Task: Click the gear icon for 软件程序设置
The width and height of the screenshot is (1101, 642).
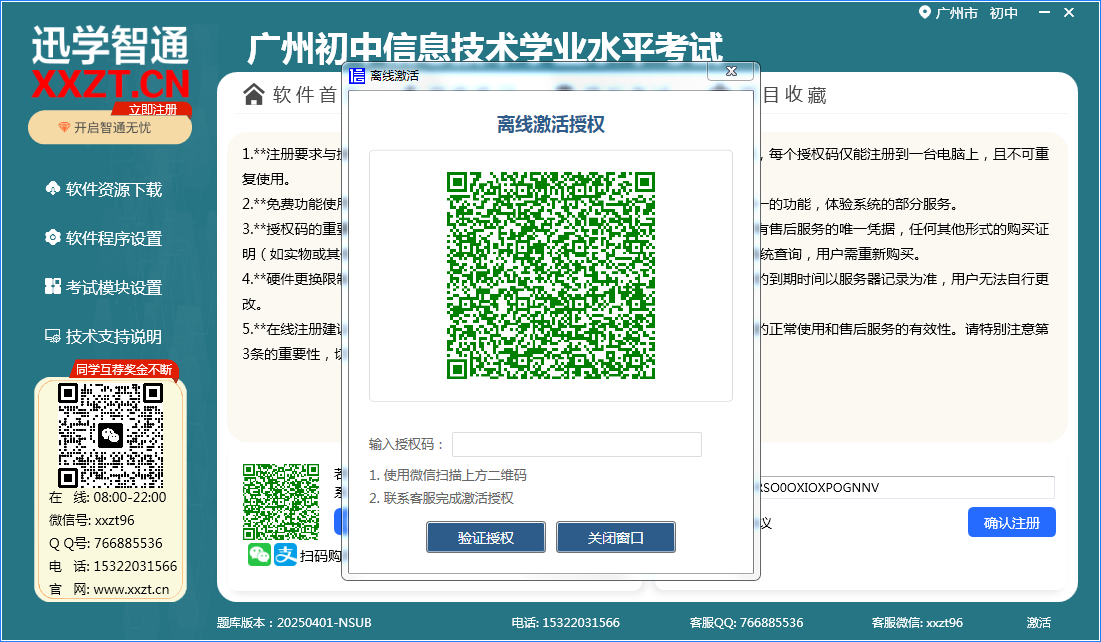Action: pos(53,237)
